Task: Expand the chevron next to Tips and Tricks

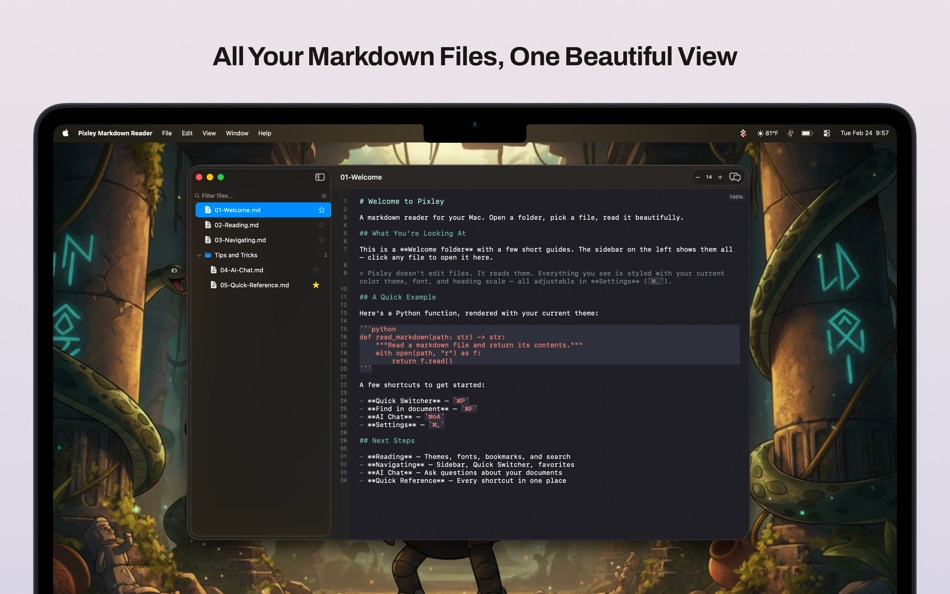Action: (199, 255)
